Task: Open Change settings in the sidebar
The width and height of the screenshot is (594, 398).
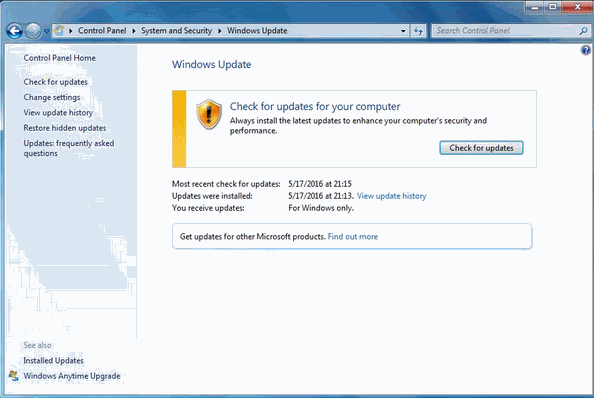Action: click(52, 97)
